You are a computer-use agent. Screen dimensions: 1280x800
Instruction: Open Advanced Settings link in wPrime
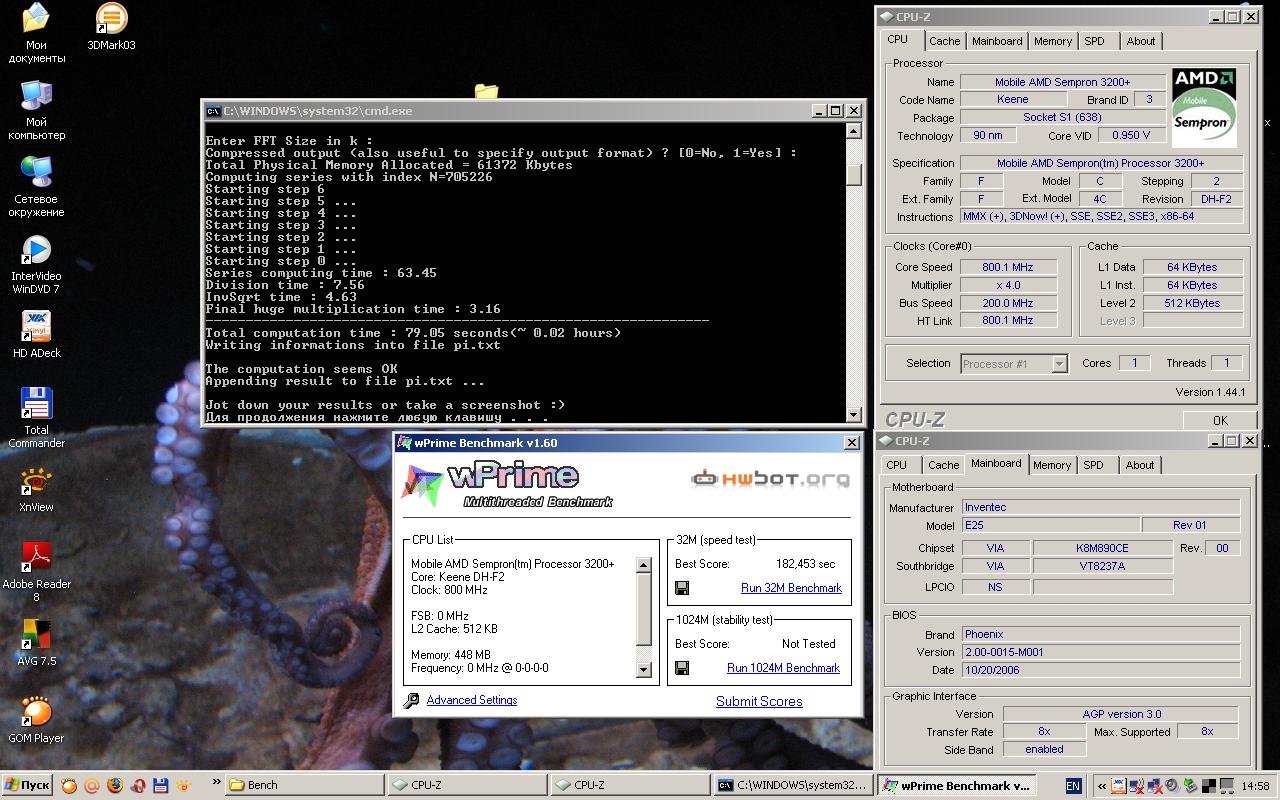472,700
